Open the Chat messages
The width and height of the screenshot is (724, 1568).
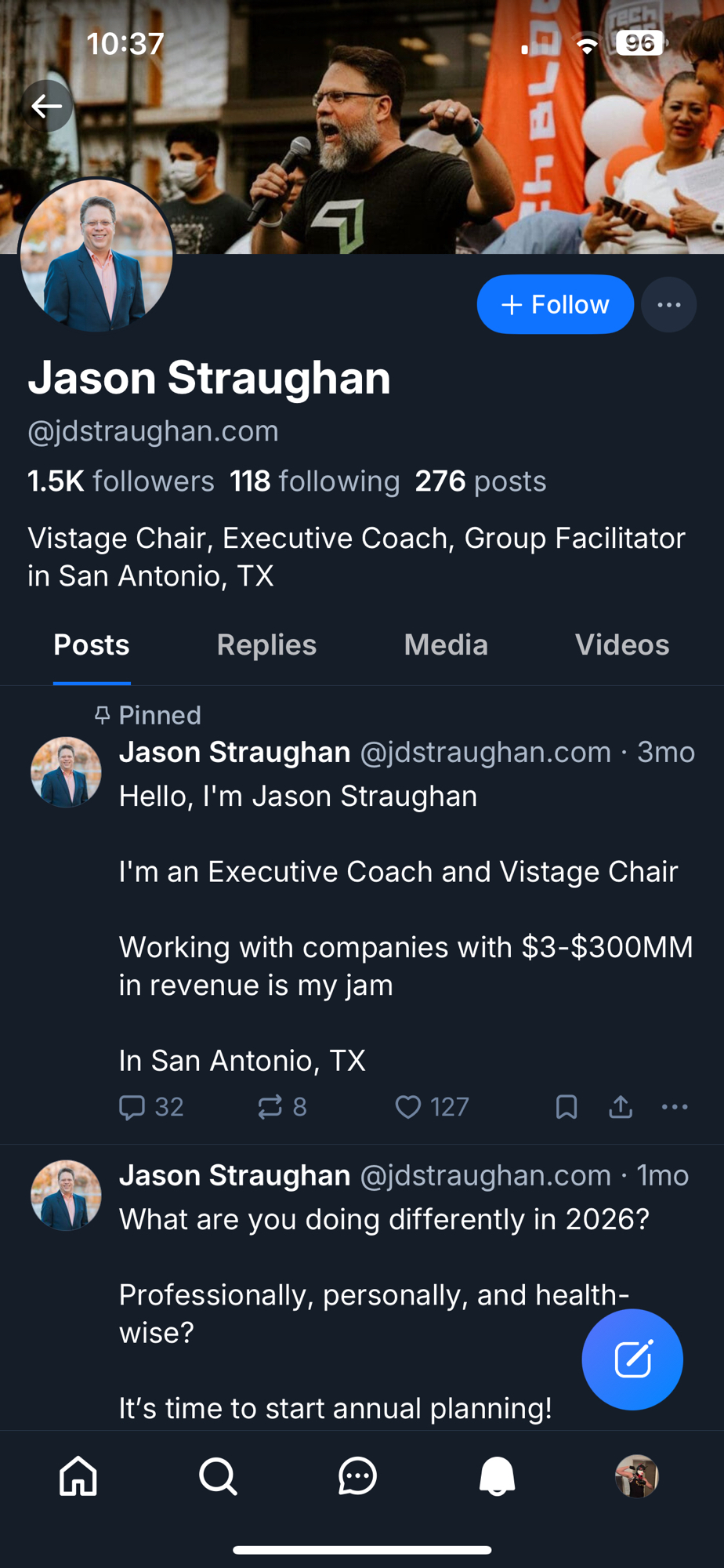coord(357,1476)
